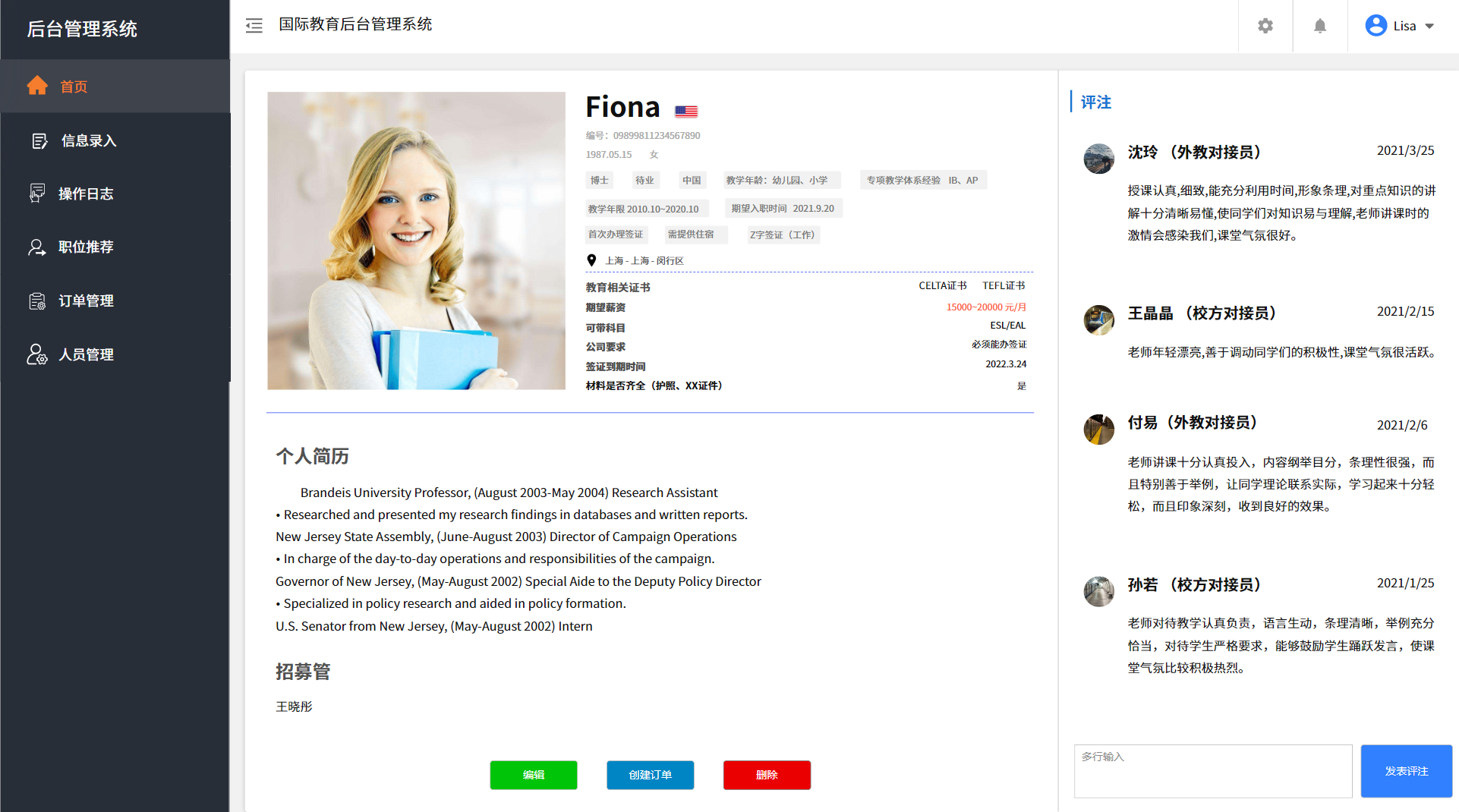Open settings with the gear icon
The image size is (1459, 812).
pyautogui.click(x=1265, y=26)
